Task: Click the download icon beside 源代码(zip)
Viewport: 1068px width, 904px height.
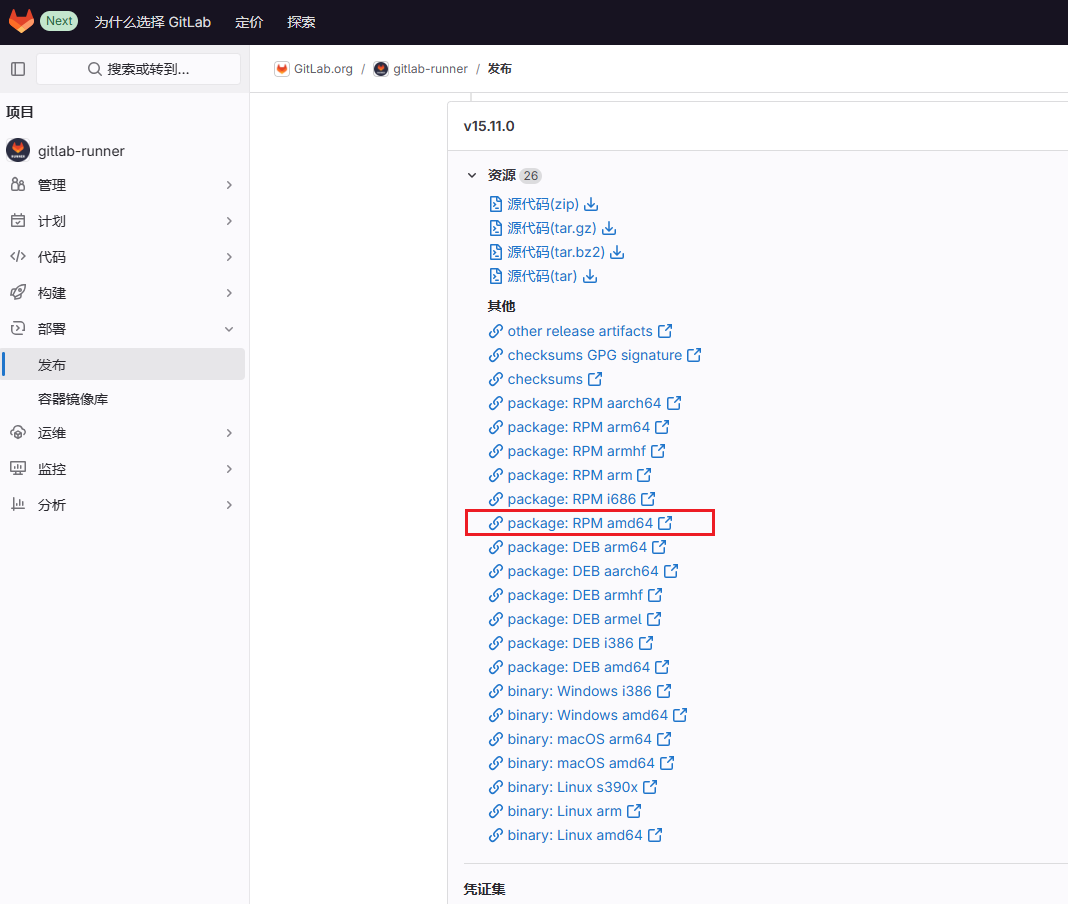Action: click(591, 204)
